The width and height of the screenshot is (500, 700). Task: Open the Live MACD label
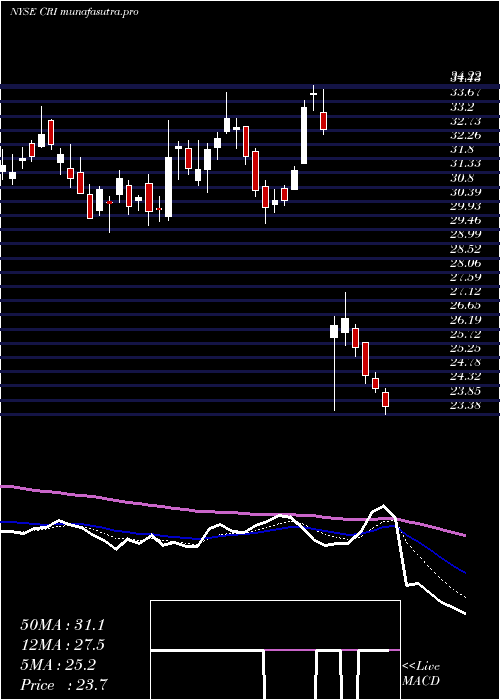pos(421,674)
